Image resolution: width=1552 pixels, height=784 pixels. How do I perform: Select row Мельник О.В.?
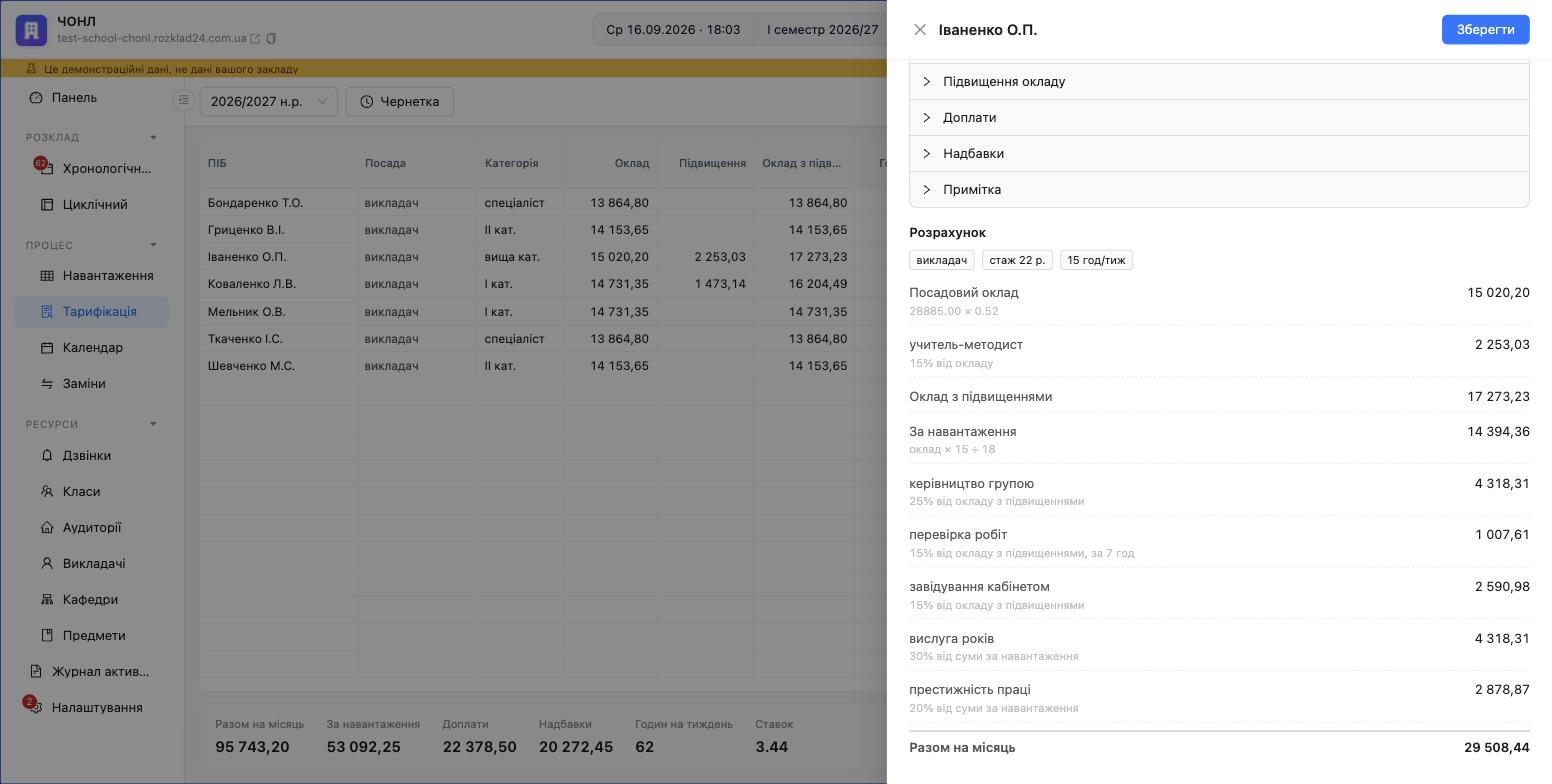543,311
